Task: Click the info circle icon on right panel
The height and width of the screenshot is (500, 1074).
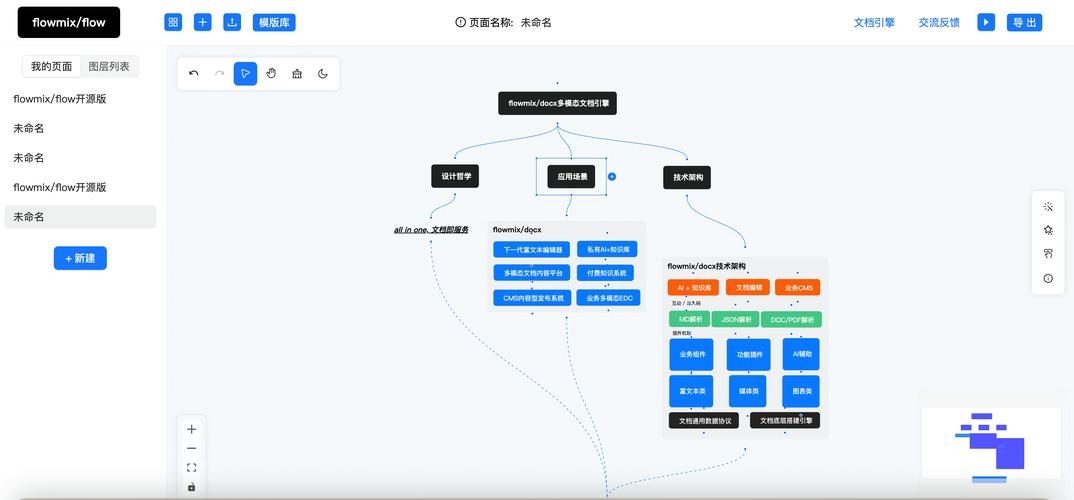Action: tap(1048, 278)
